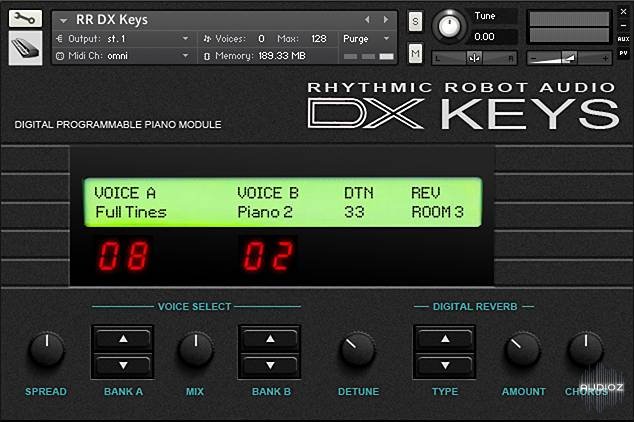
Task: Click the reverb AMOUNT knob
Action: pyautogui.click(x=522, y=349)
